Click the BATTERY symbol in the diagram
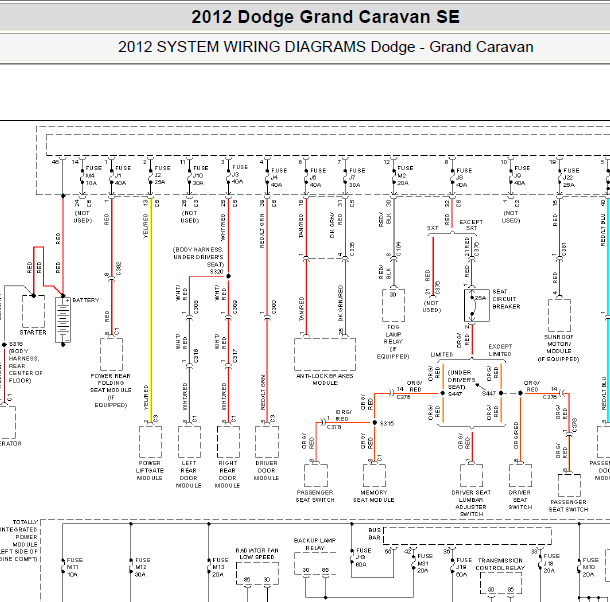The height and width of the screenshot is (602, 610). (63, 320)
